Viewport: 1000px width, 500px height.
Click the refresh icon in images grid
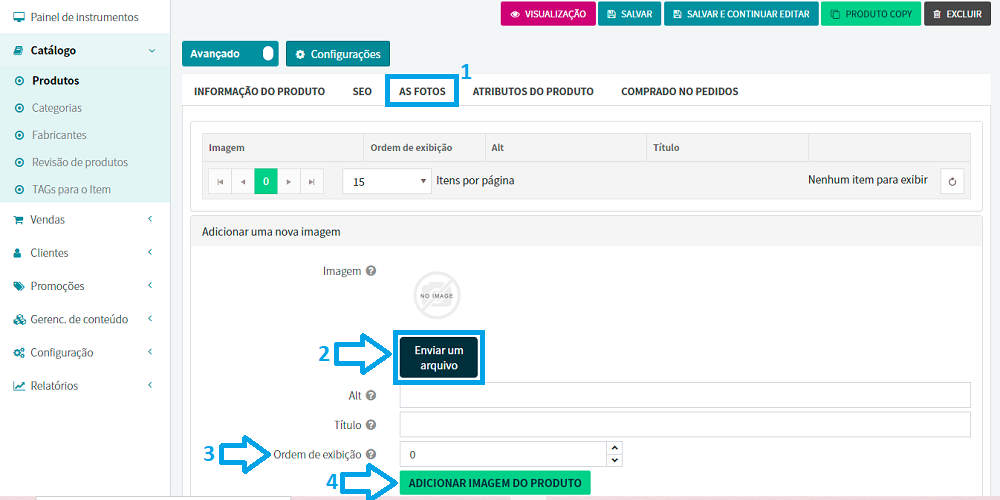point(952,181)
